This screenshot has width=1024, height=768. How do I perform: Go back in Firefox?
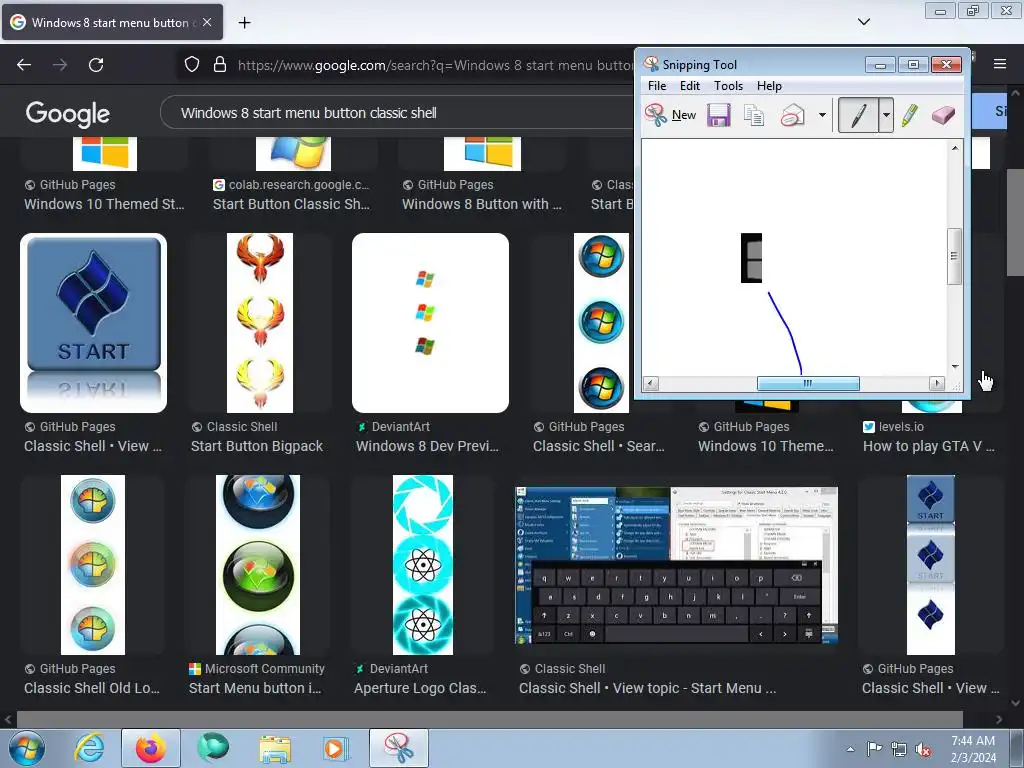point(24,65)
